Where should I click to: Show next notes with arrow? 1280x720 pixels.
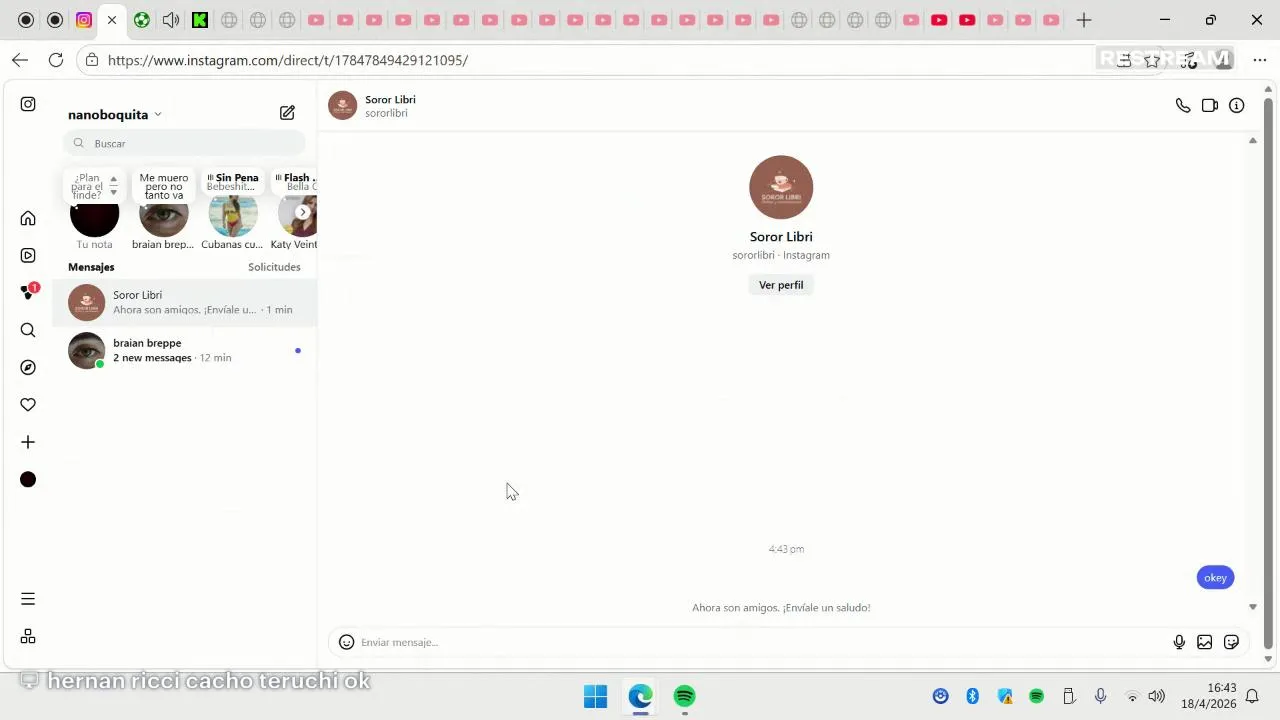tap(302, 212)
